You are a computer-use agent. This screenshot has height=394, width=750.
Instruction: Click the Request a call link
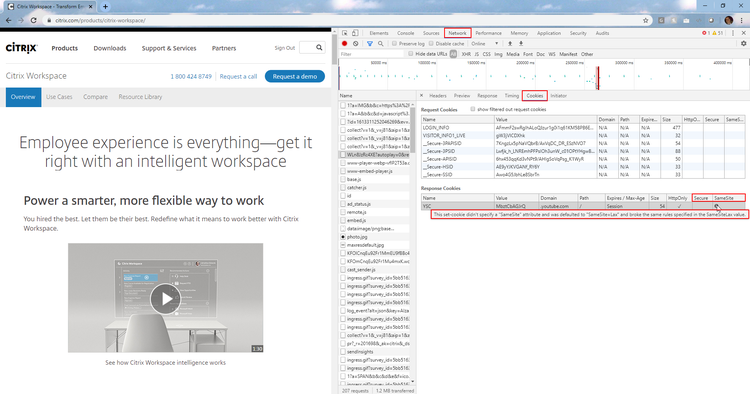(x=238, y=77)
